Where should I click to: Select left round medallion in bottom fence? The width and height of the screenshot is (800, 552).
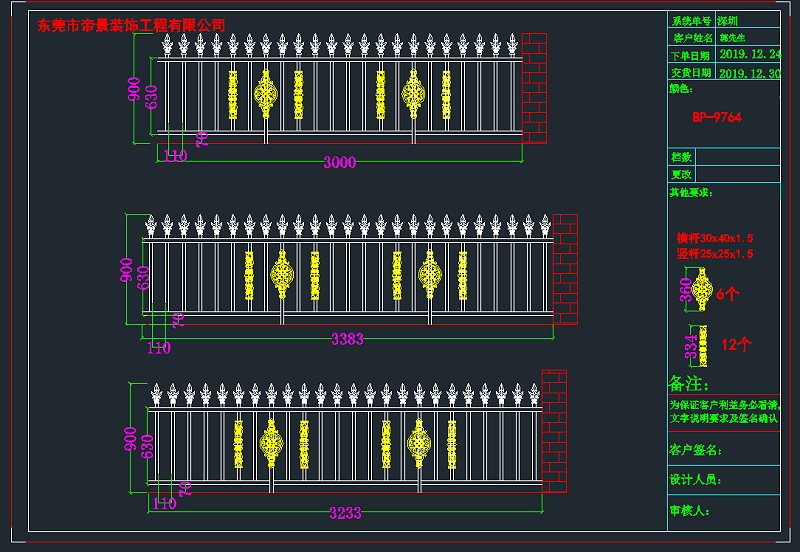pos(271,444)
